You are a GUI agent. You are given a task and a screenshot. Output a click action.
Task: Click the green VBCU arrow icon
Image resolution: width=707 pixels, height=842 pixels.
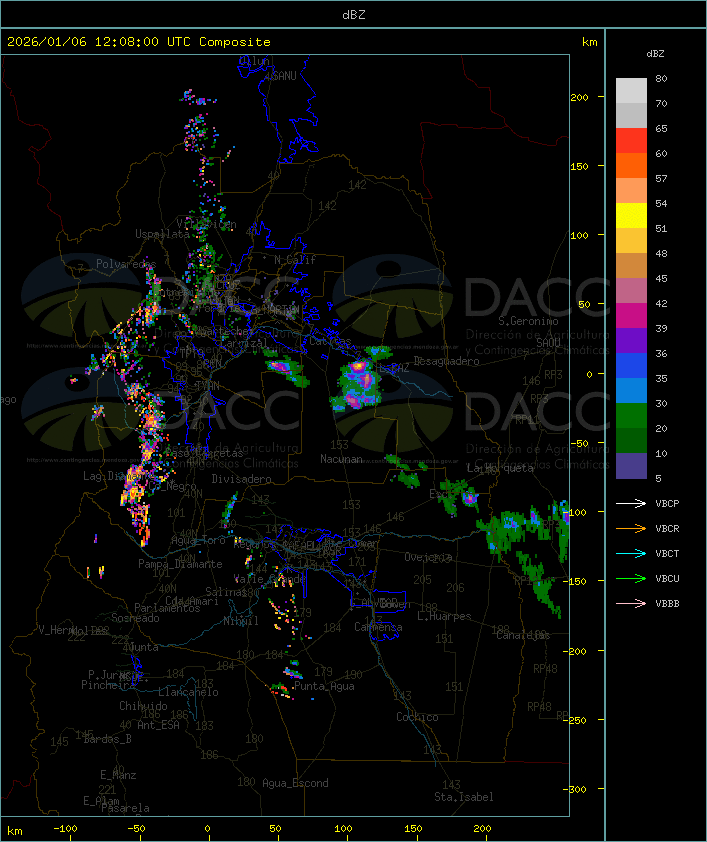tap(631, 578)
